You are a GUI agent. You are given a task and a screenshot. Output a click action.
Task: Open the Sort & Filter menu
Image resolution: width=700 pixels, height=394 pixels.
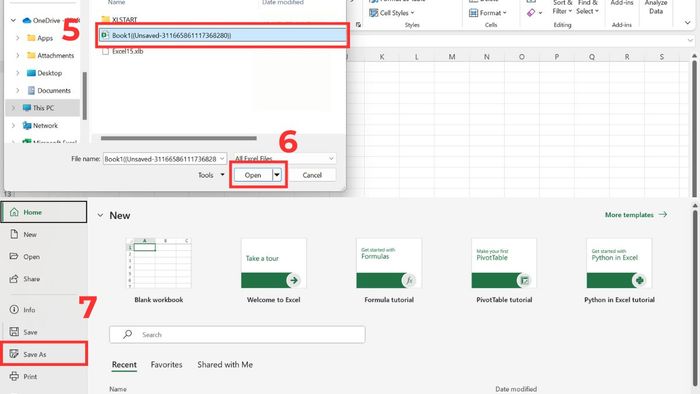562,7
